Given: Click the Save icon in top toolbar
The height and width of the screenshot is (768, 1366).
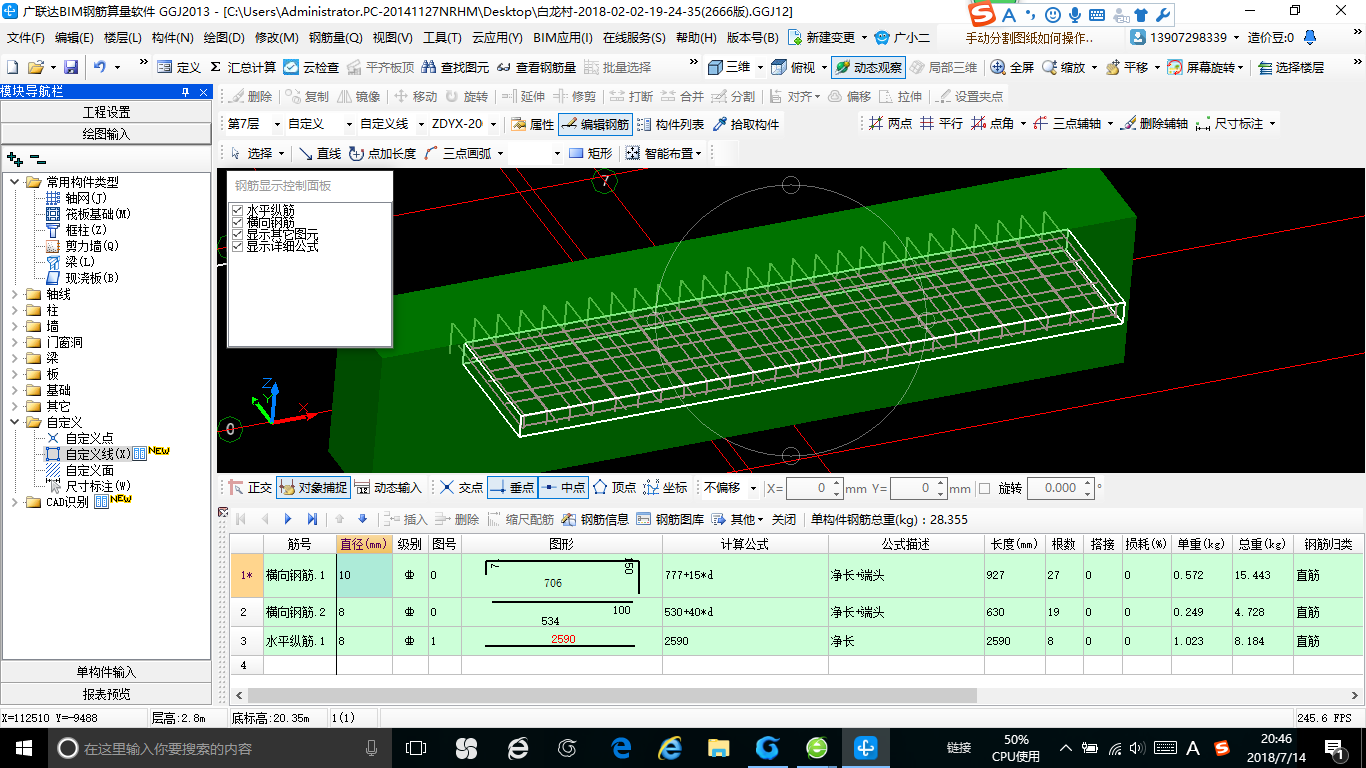Looking at the screenshot, I should click(x=71, y=67).
